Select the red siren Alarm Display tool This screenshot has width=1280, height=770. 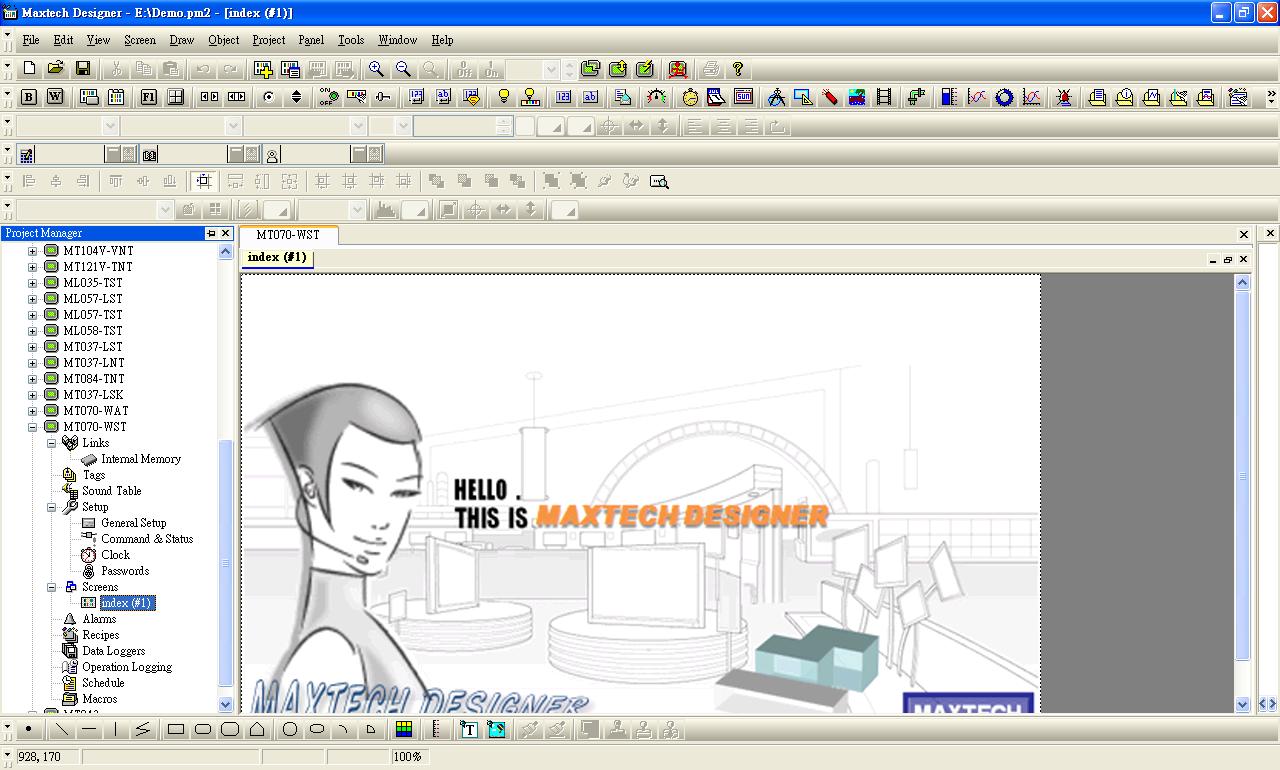tap(1064, 97)
